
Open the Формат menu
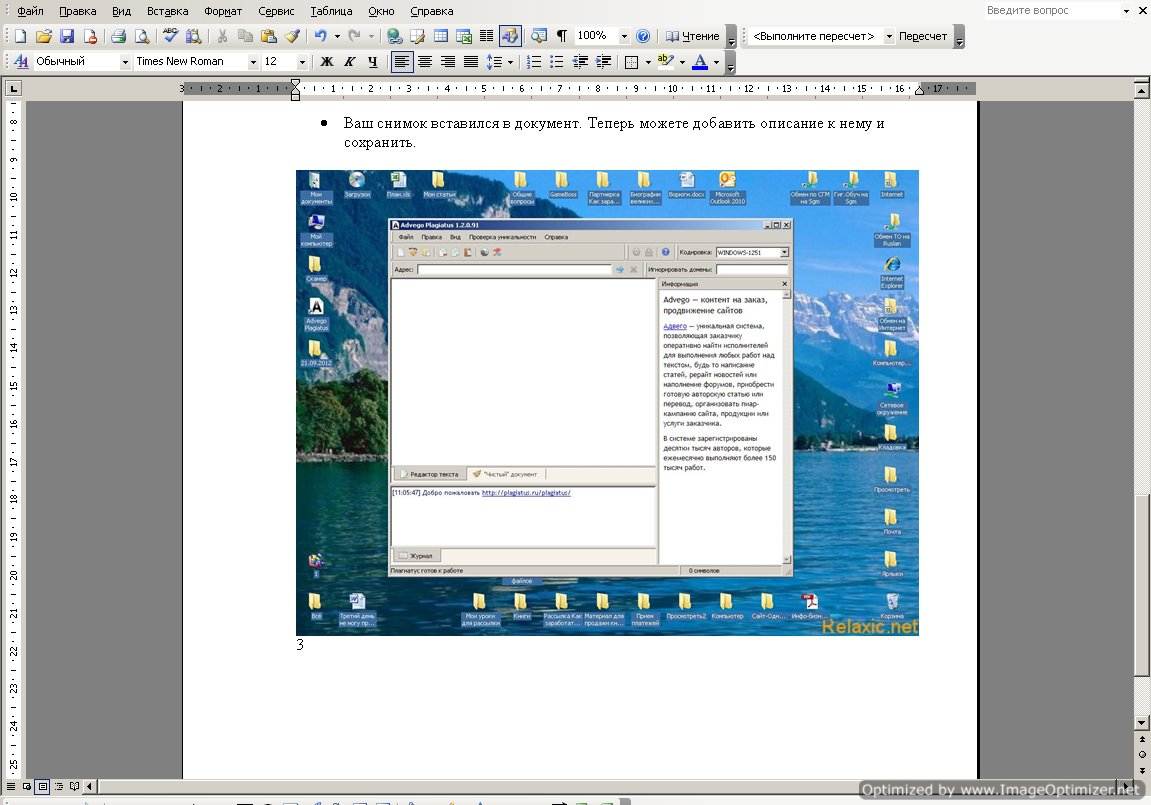223,11
